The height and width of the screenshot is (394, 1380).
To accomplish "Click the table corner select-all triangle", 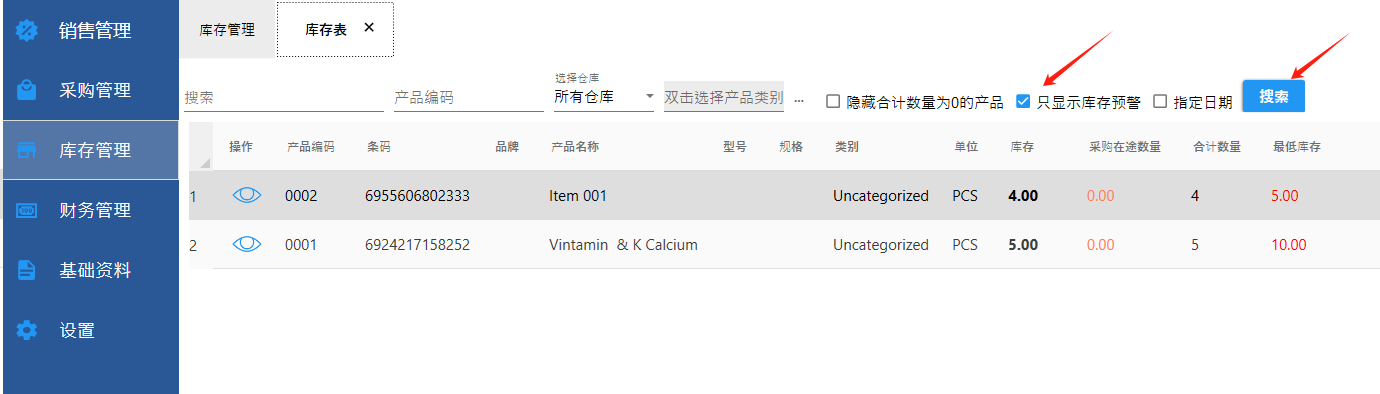I will coord(205,162).
